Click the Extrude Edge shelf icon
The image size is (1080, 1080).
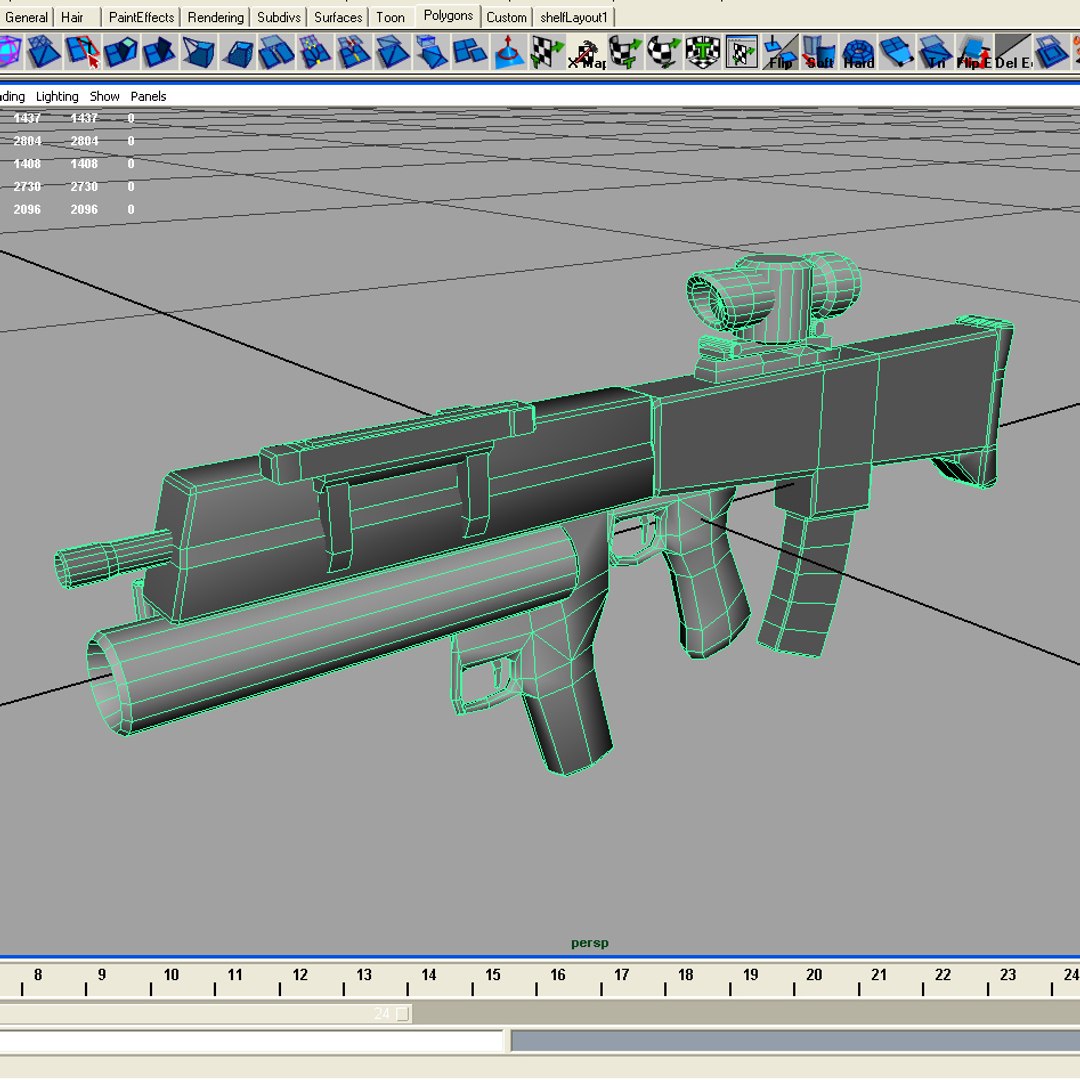160,52
